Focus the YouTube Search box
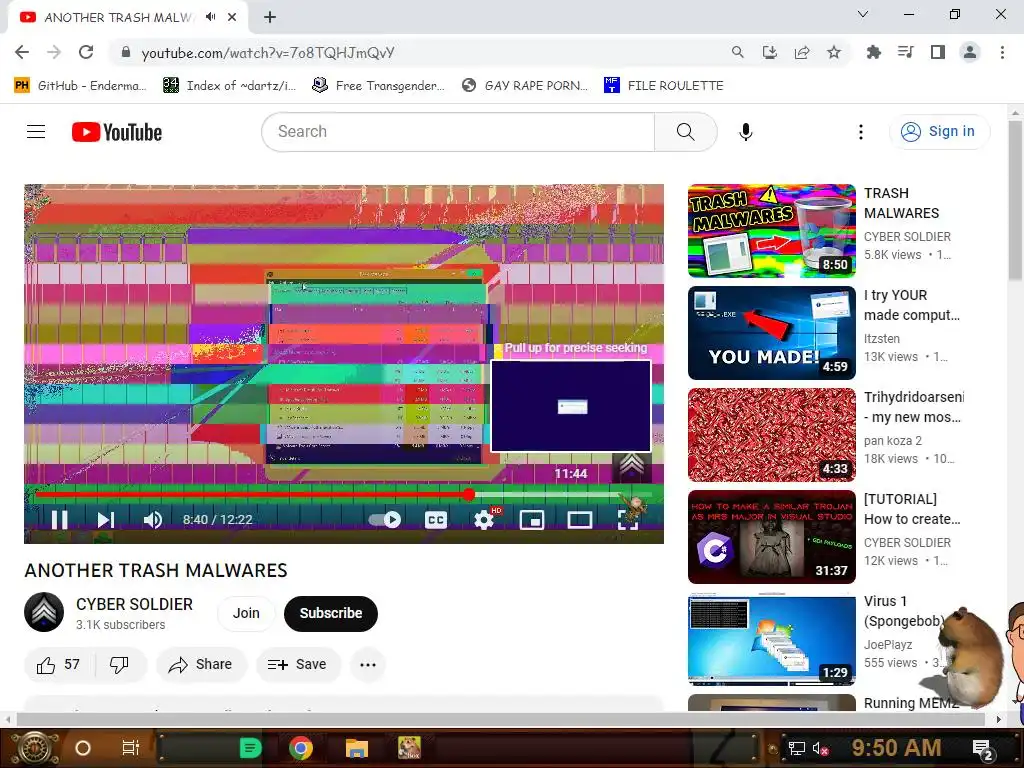The height and width of the screenshot is (768, 1024). pos(458,132)
